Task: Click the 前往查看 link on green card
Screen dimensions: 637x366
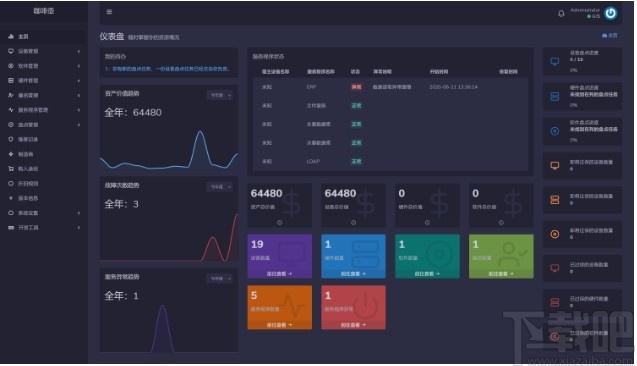Action: pyautogui.click(x=501, y=274)
